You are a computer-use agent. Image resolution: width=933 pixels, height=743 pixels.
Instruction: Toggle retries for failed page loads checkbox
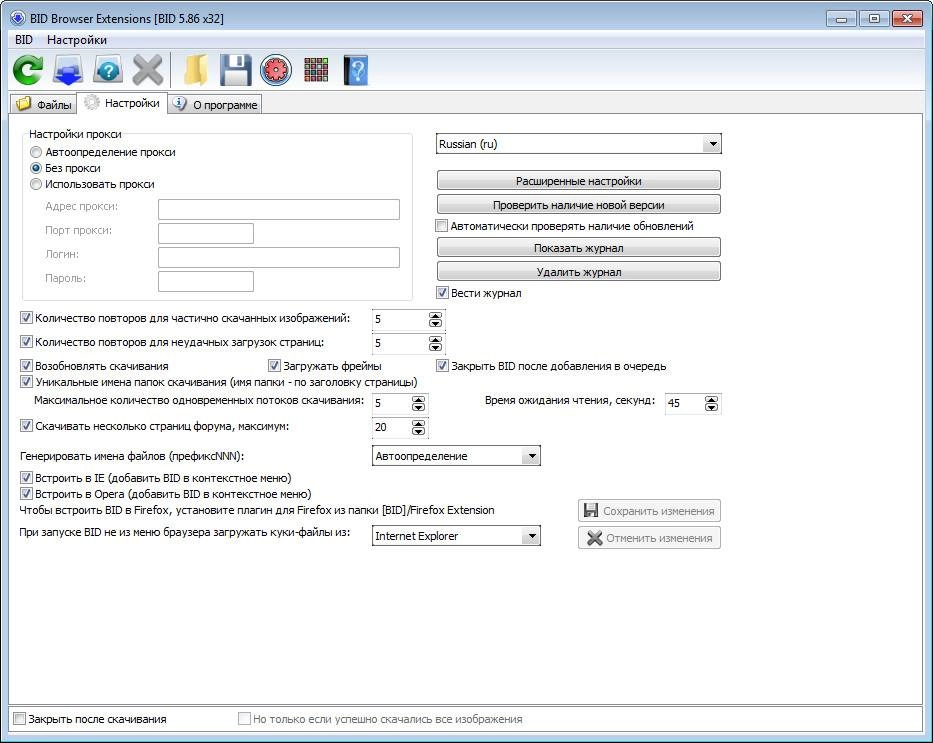26,341
